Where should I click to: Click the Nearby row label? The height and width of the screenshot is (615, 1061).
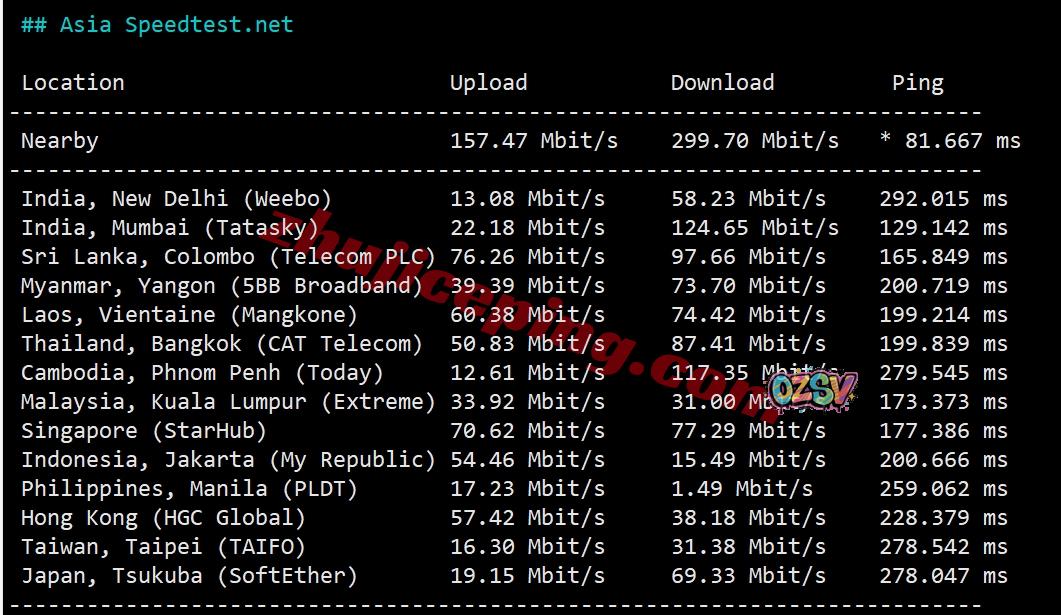[x=60, y=141]
